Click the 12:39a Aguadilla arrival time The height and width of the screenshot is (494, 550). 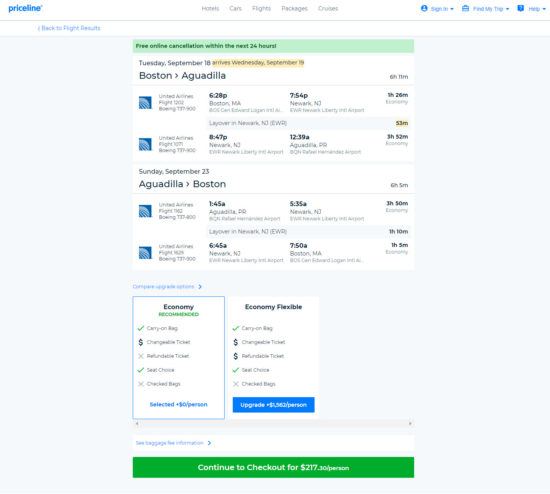coord(300,137)
